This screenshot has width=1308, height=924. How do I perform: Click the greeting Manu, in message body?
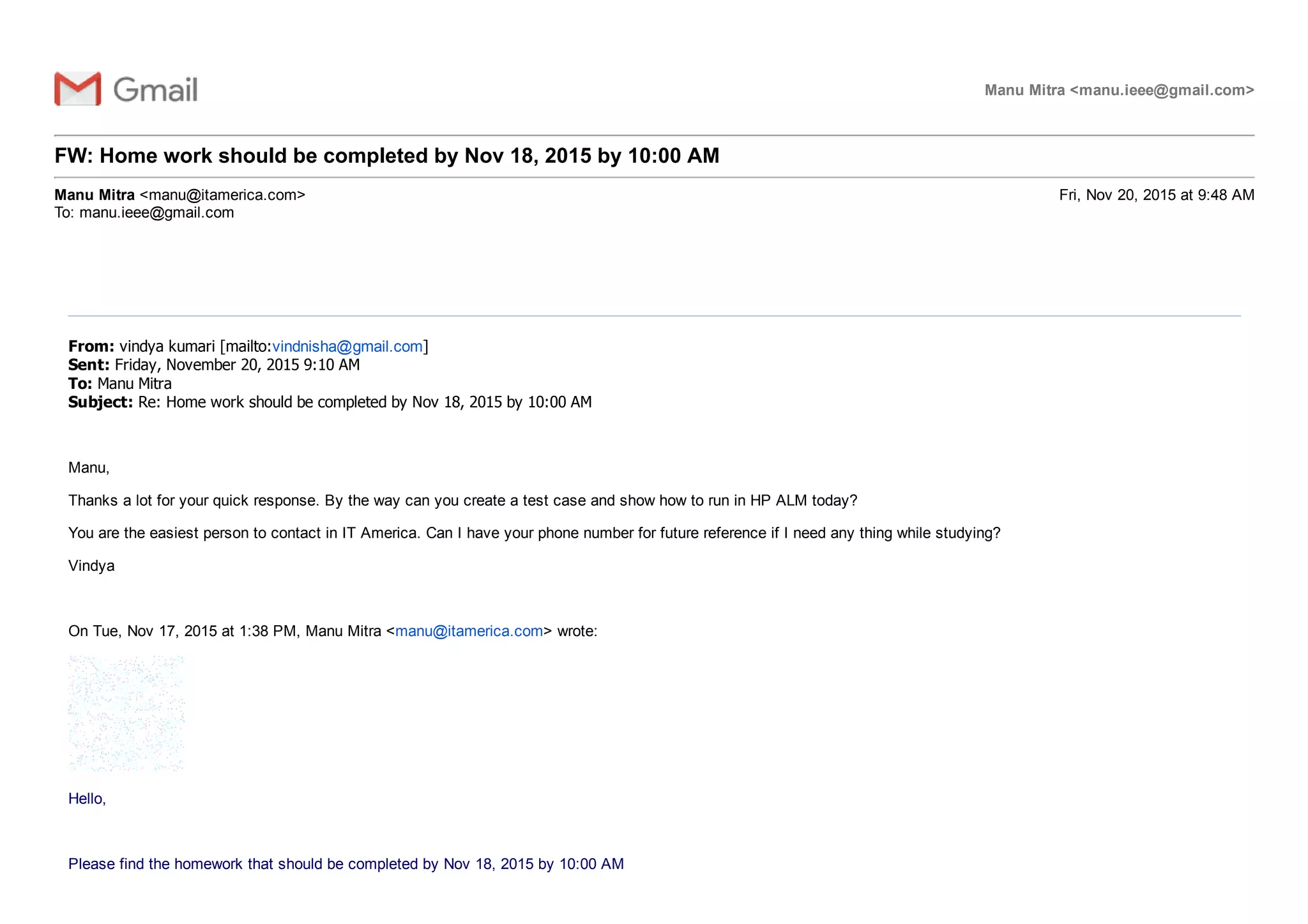click(x=89, y=467)
